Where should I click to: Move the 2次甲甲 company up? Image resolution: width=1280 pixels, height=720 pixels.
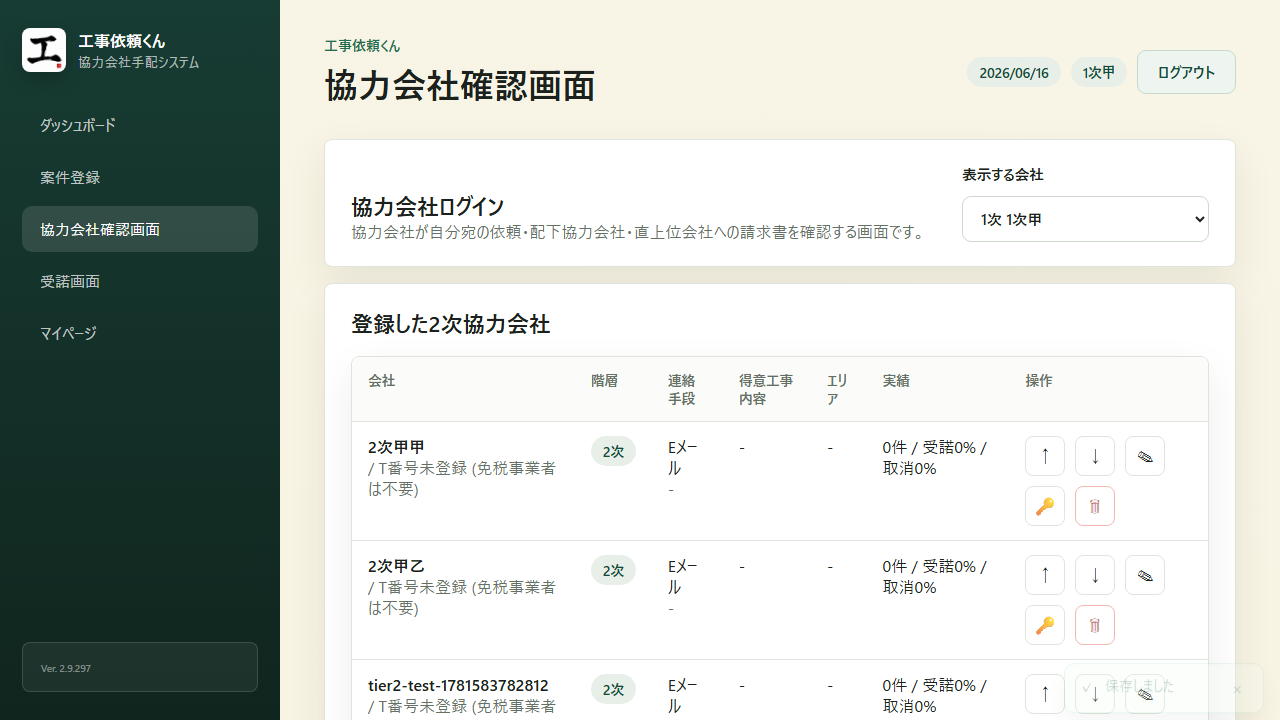tap(1045, 456)
